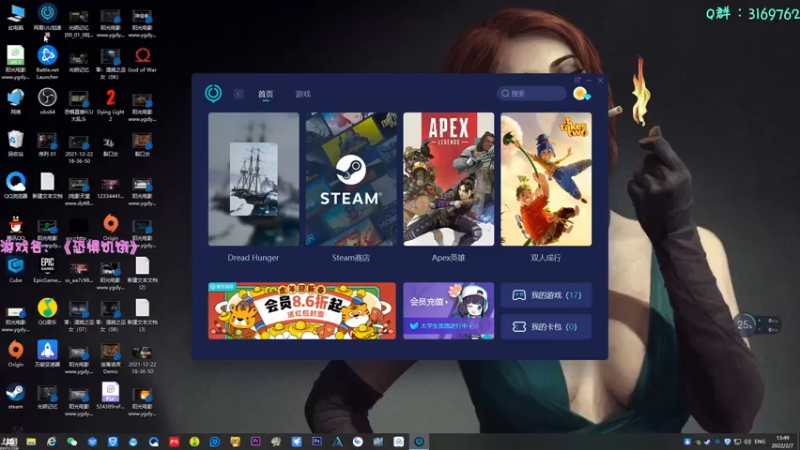Open the 回收站 recycle bin
This screenshot has width=800, height=450.
(15, 143)
